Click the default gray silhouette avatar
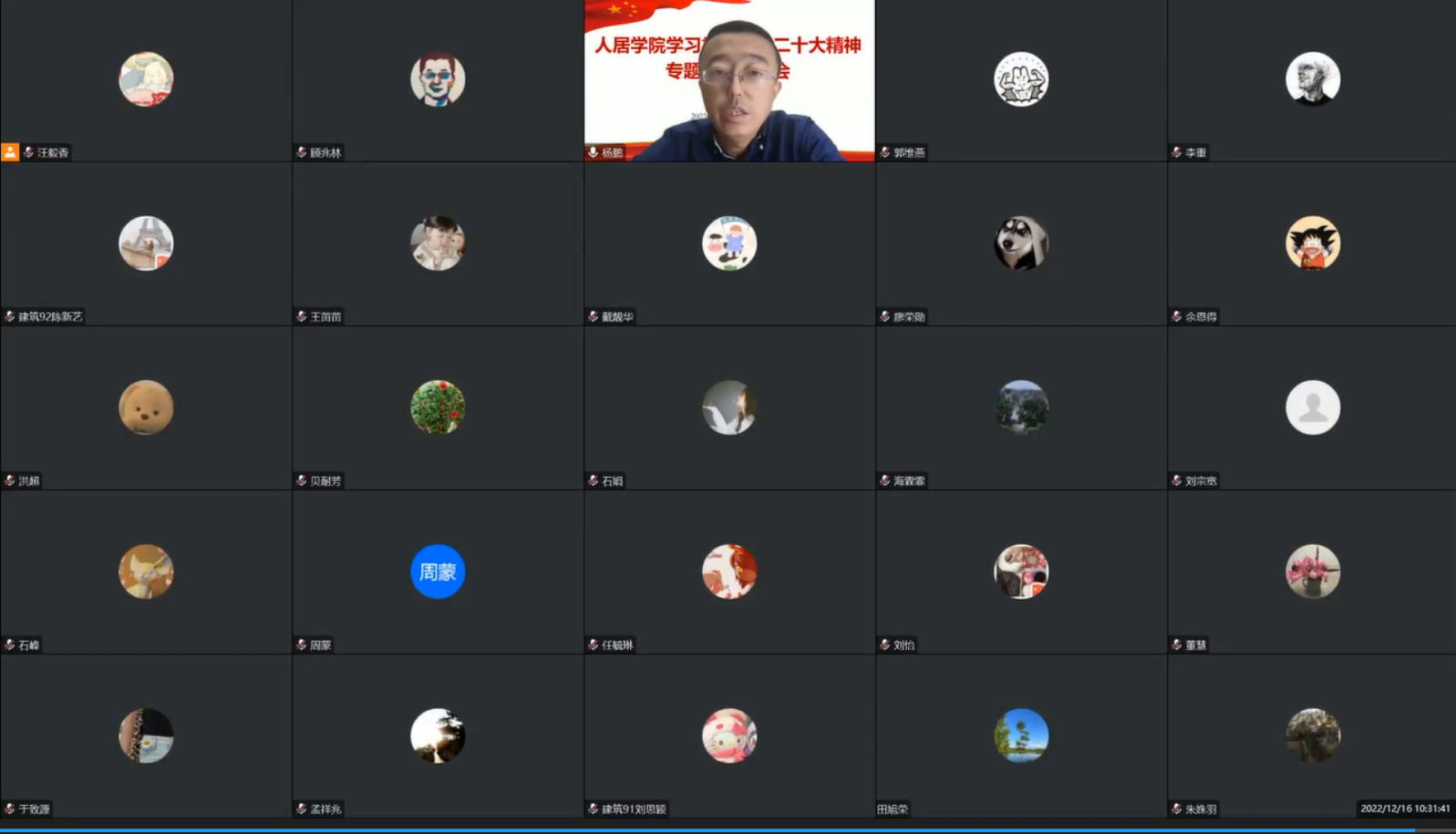Screen dimensions: 1456x834 pos(1313,407)
